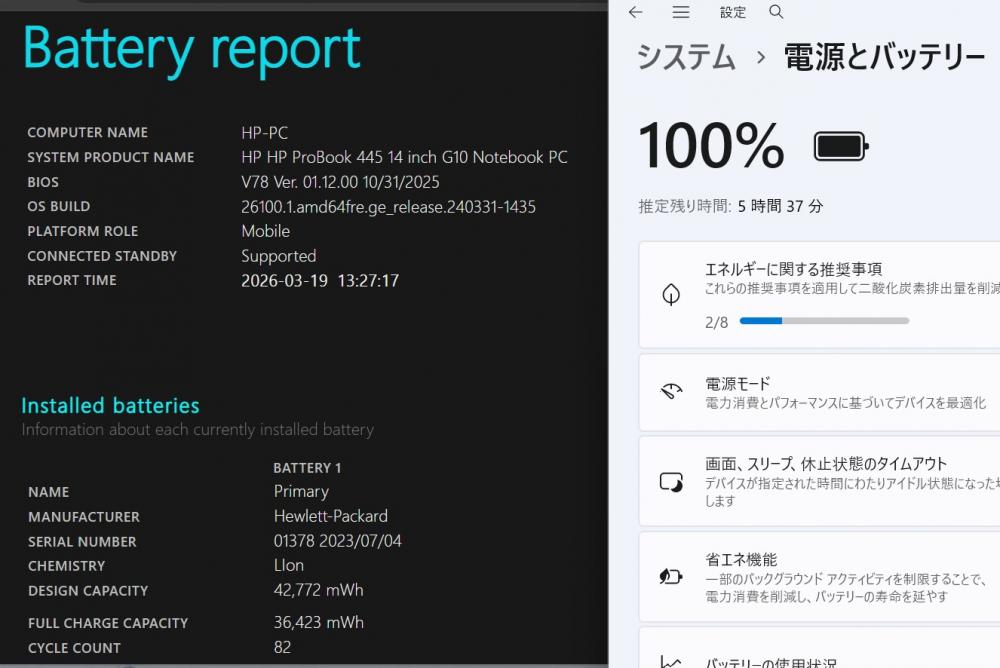1000x668 pixels.
Task: Open the hamburger navigation menu in Settings
Action: pyautogui.click(x=680, y=12)
